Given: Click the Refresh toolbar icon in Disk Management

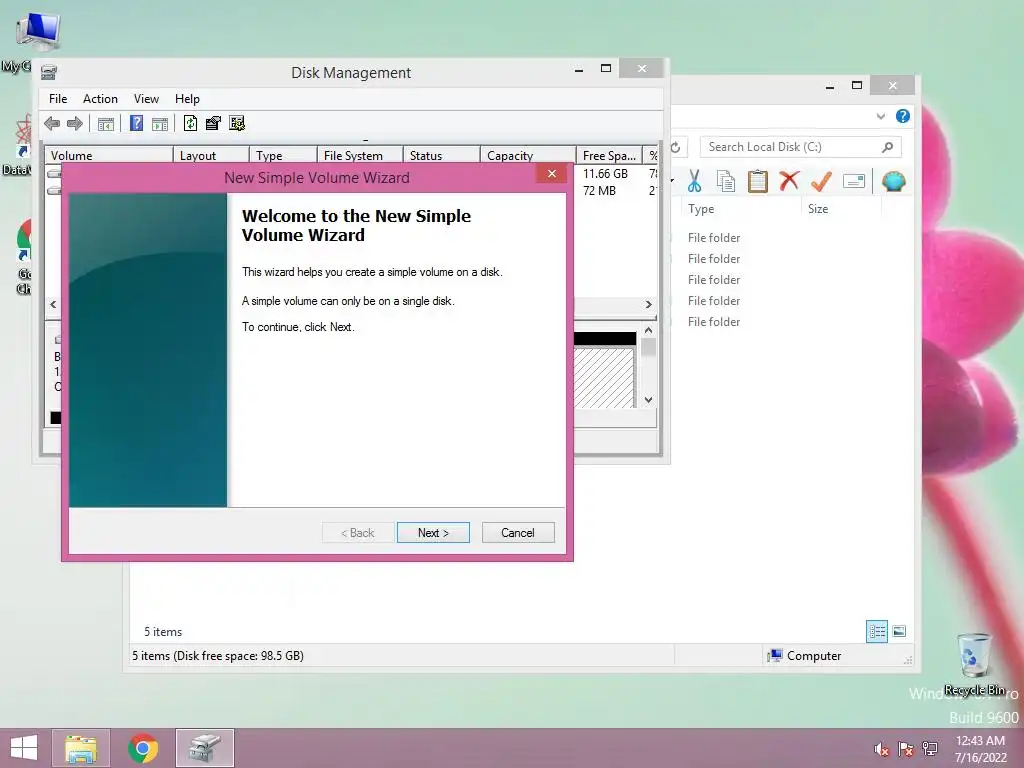Looking at the screenshot, I should pos(190,123).
